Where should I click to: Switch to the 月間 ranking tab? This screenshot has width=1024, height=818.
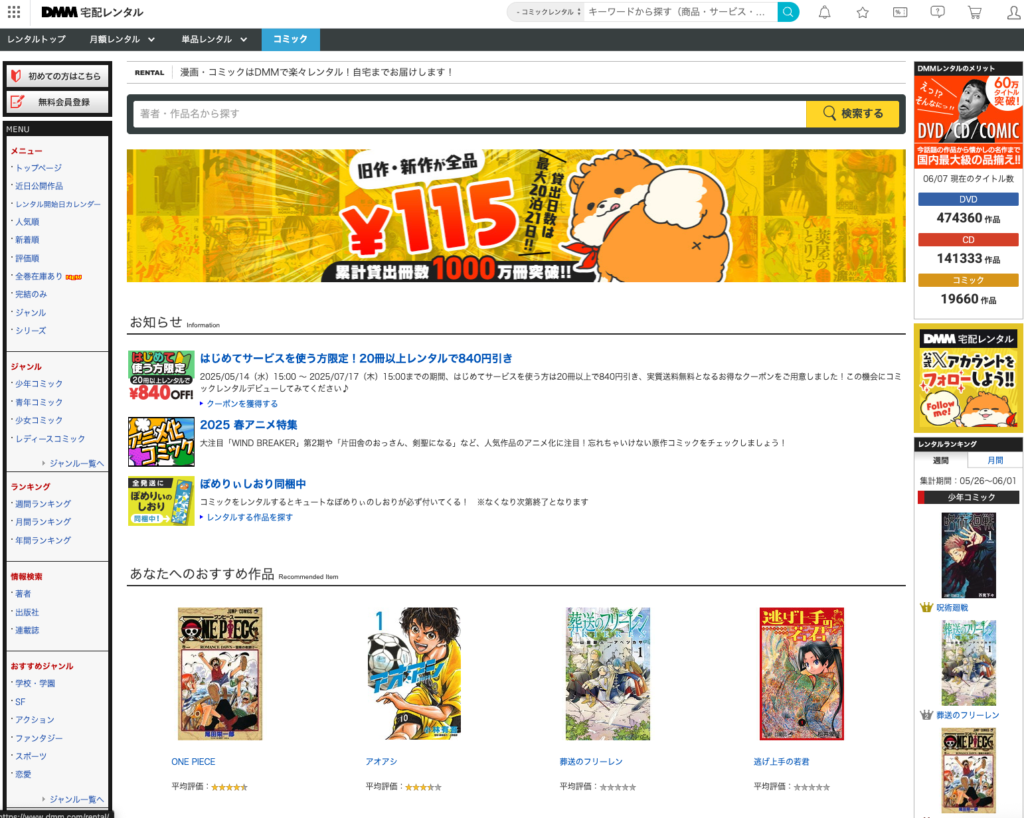(995, 460)
